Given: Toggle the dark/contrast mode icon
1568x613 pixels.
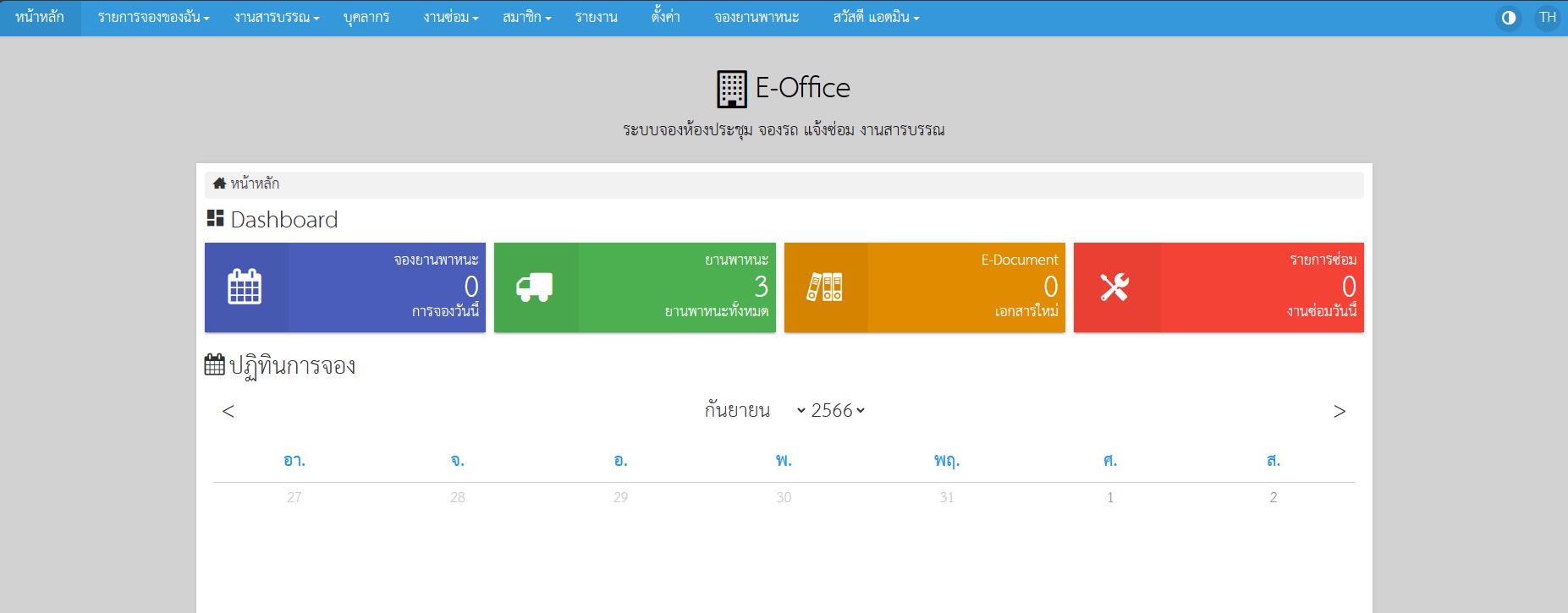Looking at the screenshot, I should [x=1509, y=18].
